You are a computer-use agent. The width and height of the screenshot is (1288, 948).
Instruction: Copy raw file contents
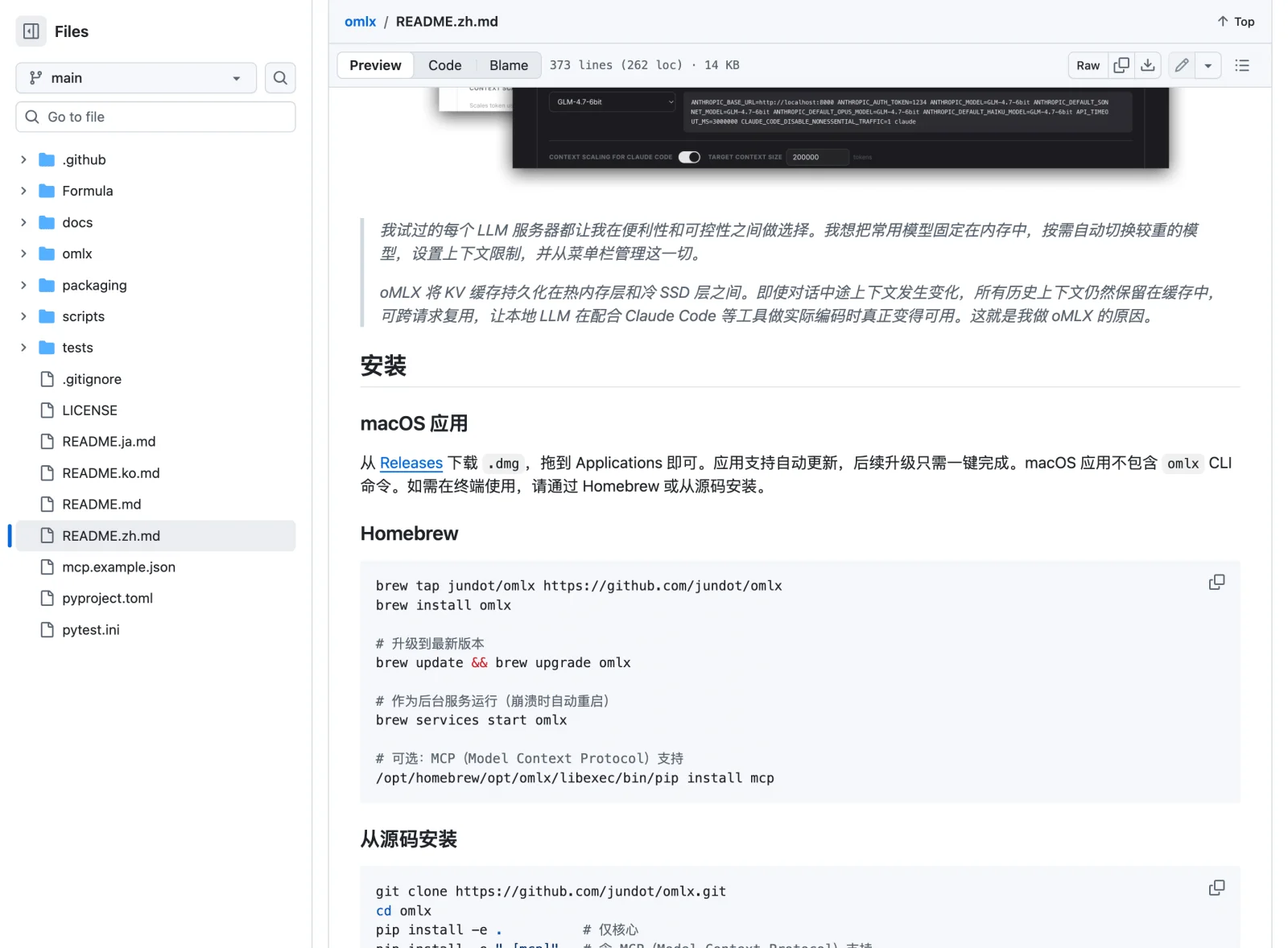(x=1121, y=65)
